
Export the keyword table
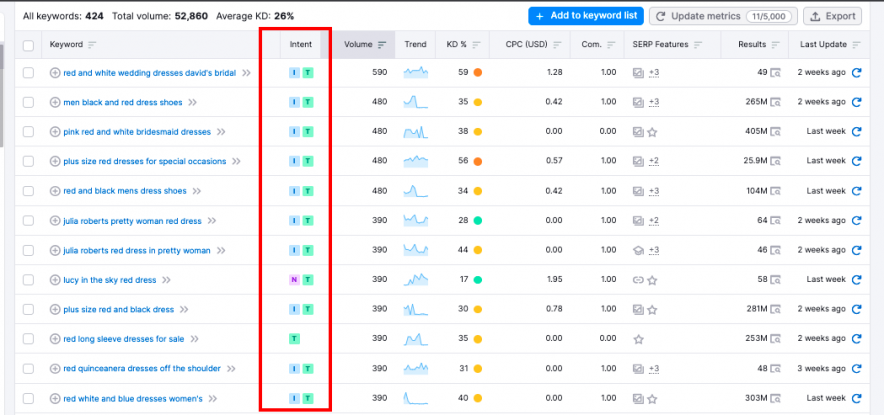pyautogui.click(x=832, y=16)
